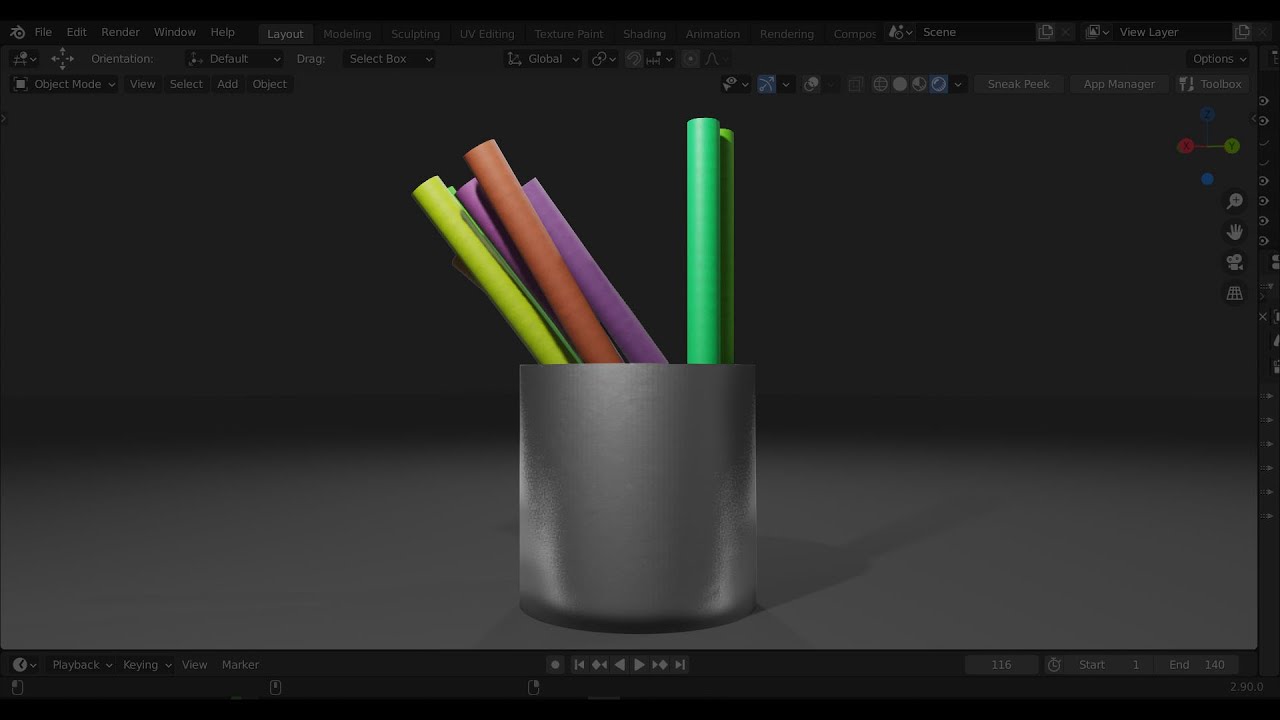This screenshot has width=1280, height=720.
Task: Switch to material preview shading
Action: tap(919, 84)
